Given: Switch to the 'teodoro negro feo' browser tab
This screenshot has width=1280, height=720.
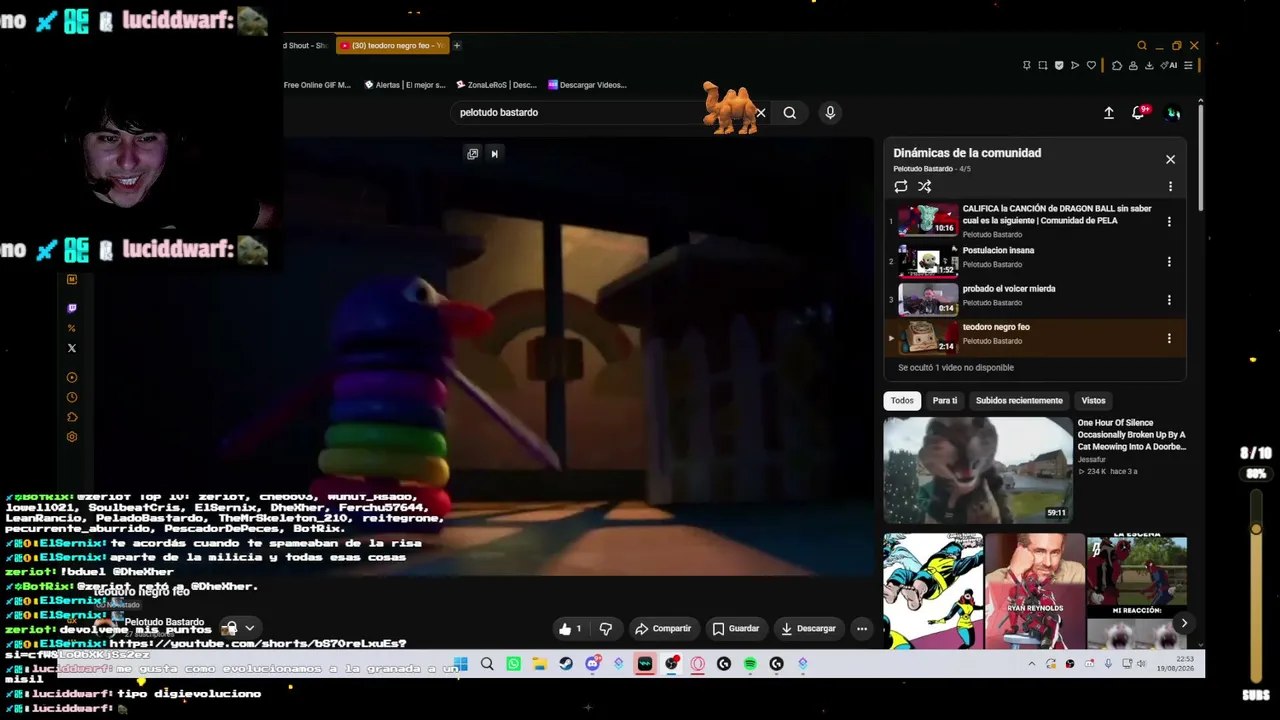Looking at the screenshot, I should [391, 46].
